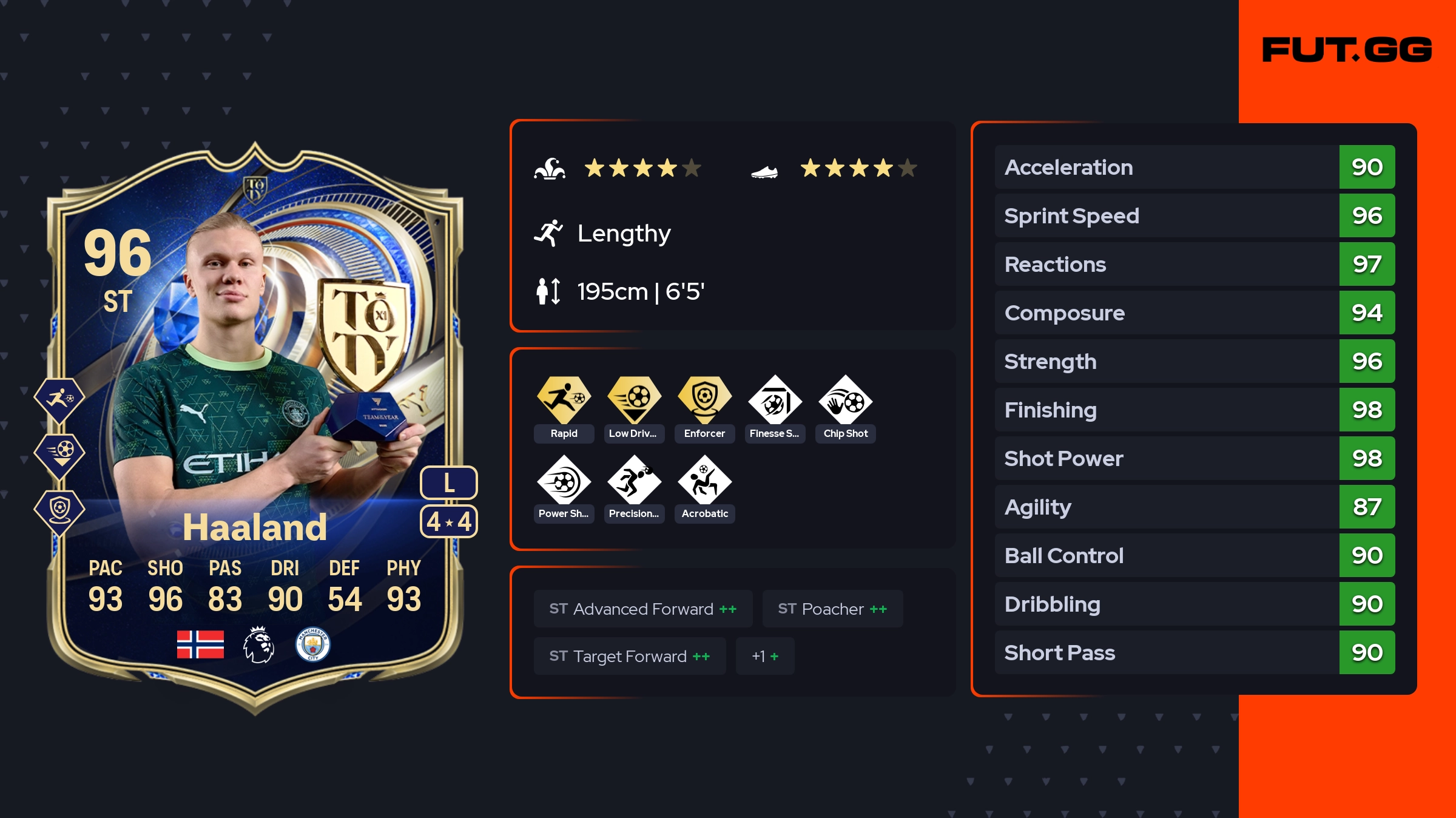Click the Chip Shot playstyle icon
Image resolution: width=1456 pixels, height=818 pixels.
[846, 400]
